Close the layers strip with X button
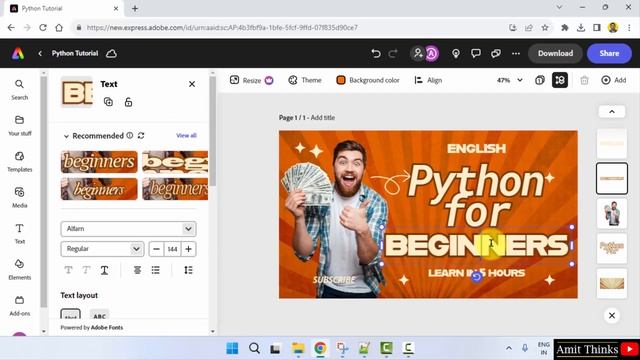The height and width of the screenshot is (360, 640). point(612,316)
